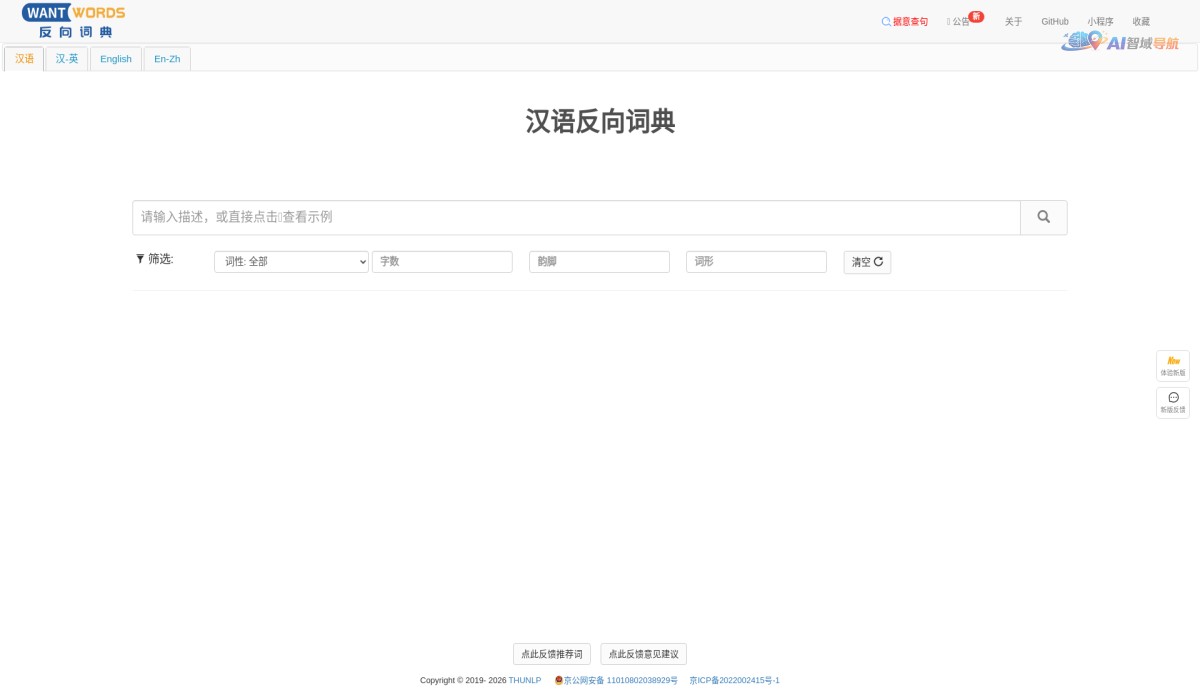Open the En-Zh tab

166,59
